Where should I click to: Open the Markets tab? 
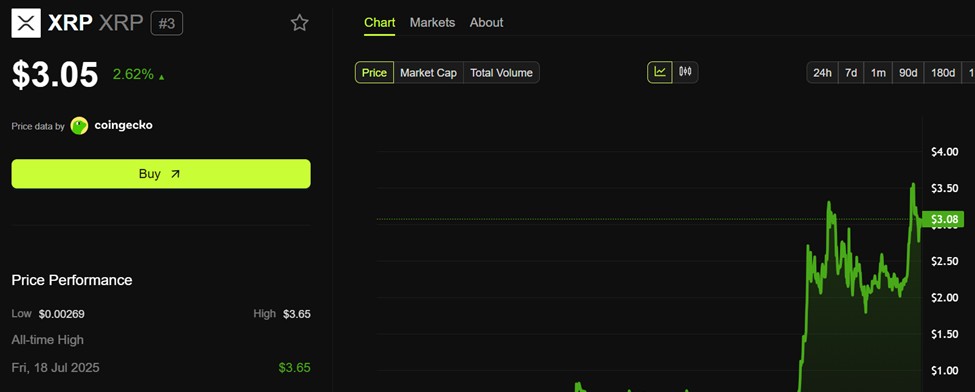point(432,22)
